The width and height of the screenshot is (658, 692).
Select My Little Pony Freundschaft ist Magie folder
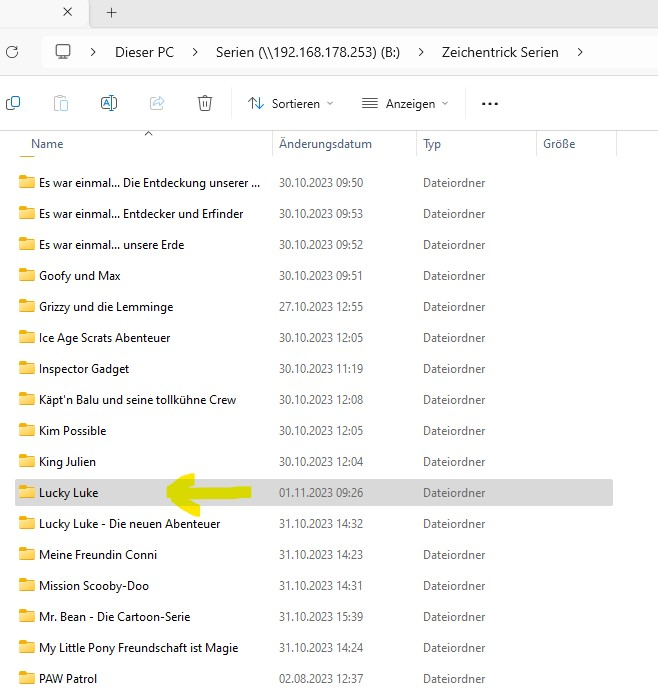click(x=138, y=647)
